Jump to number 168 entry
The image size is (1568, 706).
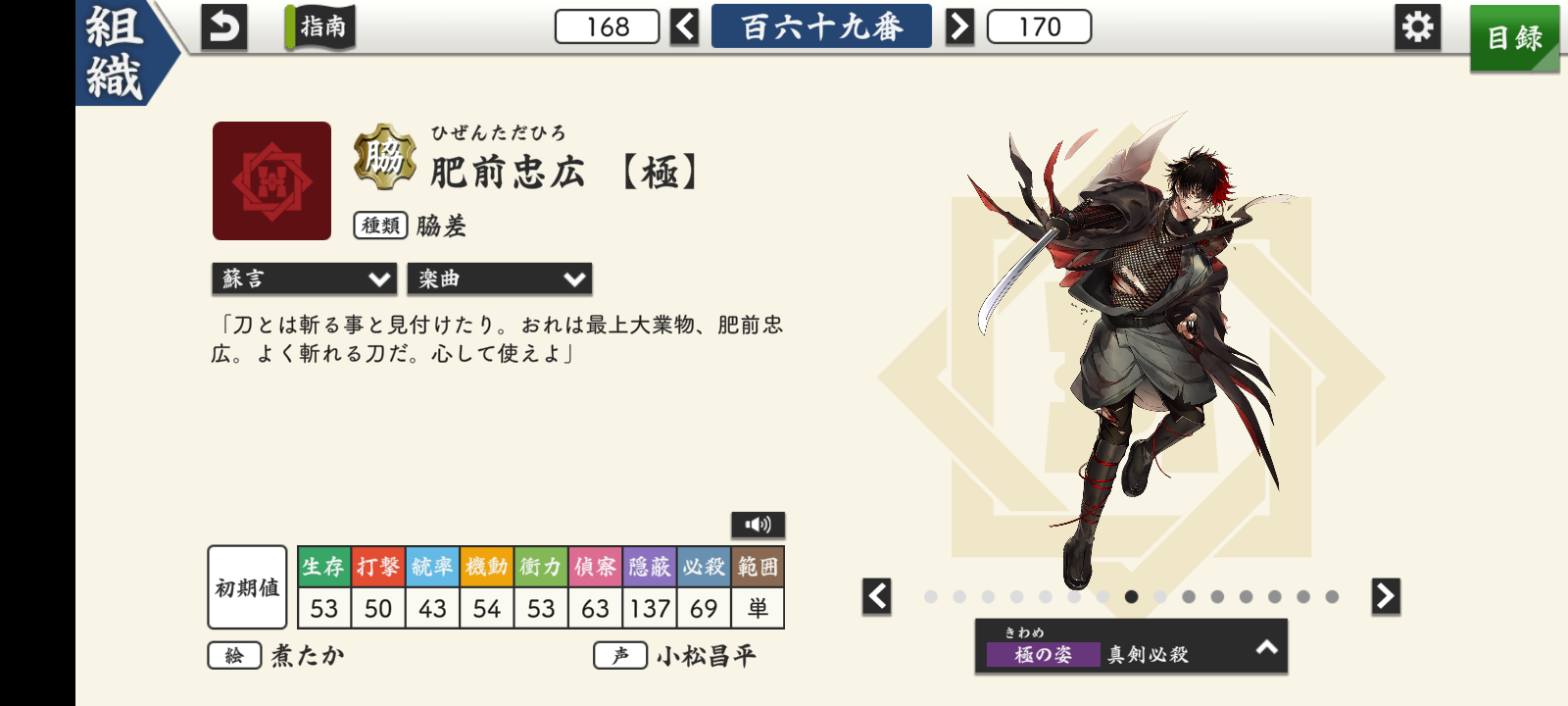tap(608, 26)
